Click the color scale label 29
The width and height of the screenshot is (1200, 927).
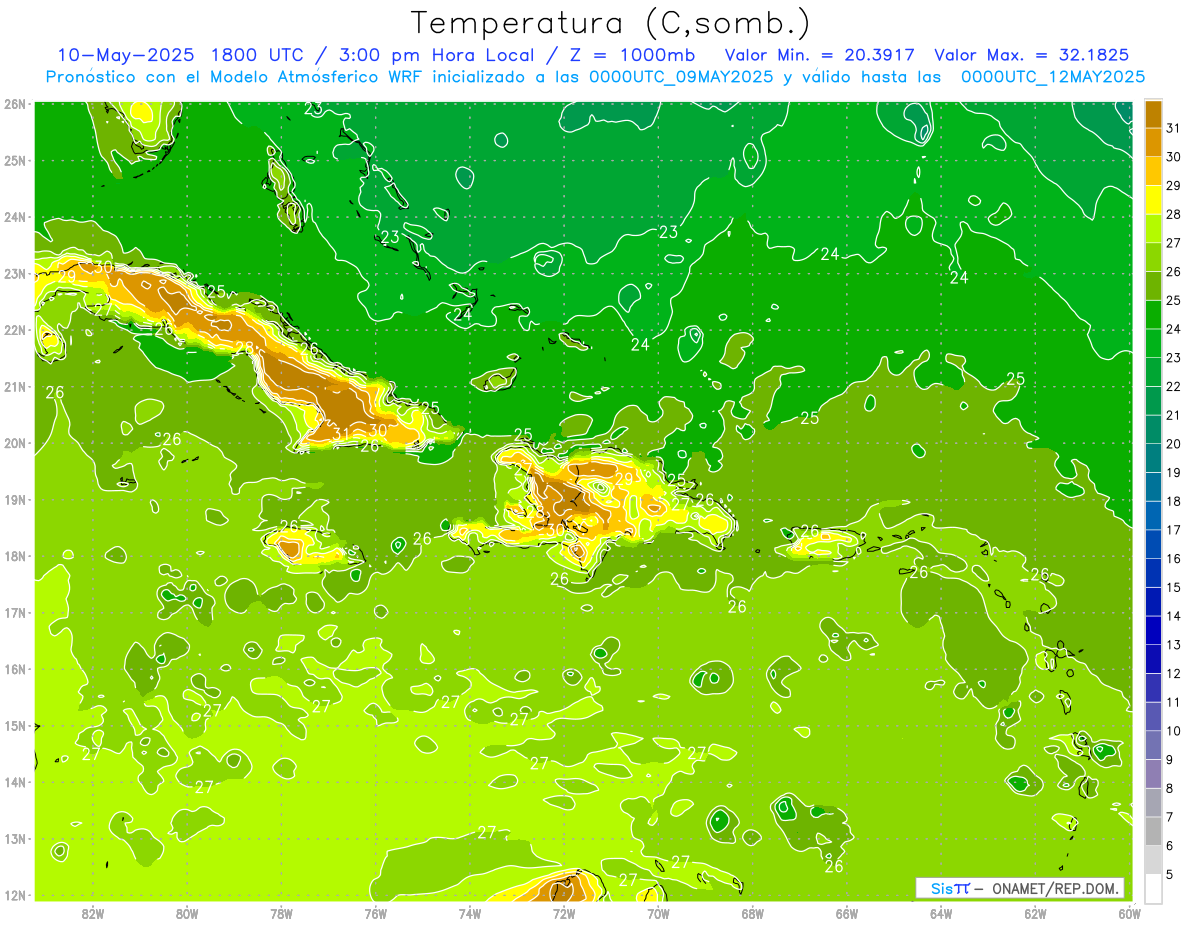point(1174,185)
